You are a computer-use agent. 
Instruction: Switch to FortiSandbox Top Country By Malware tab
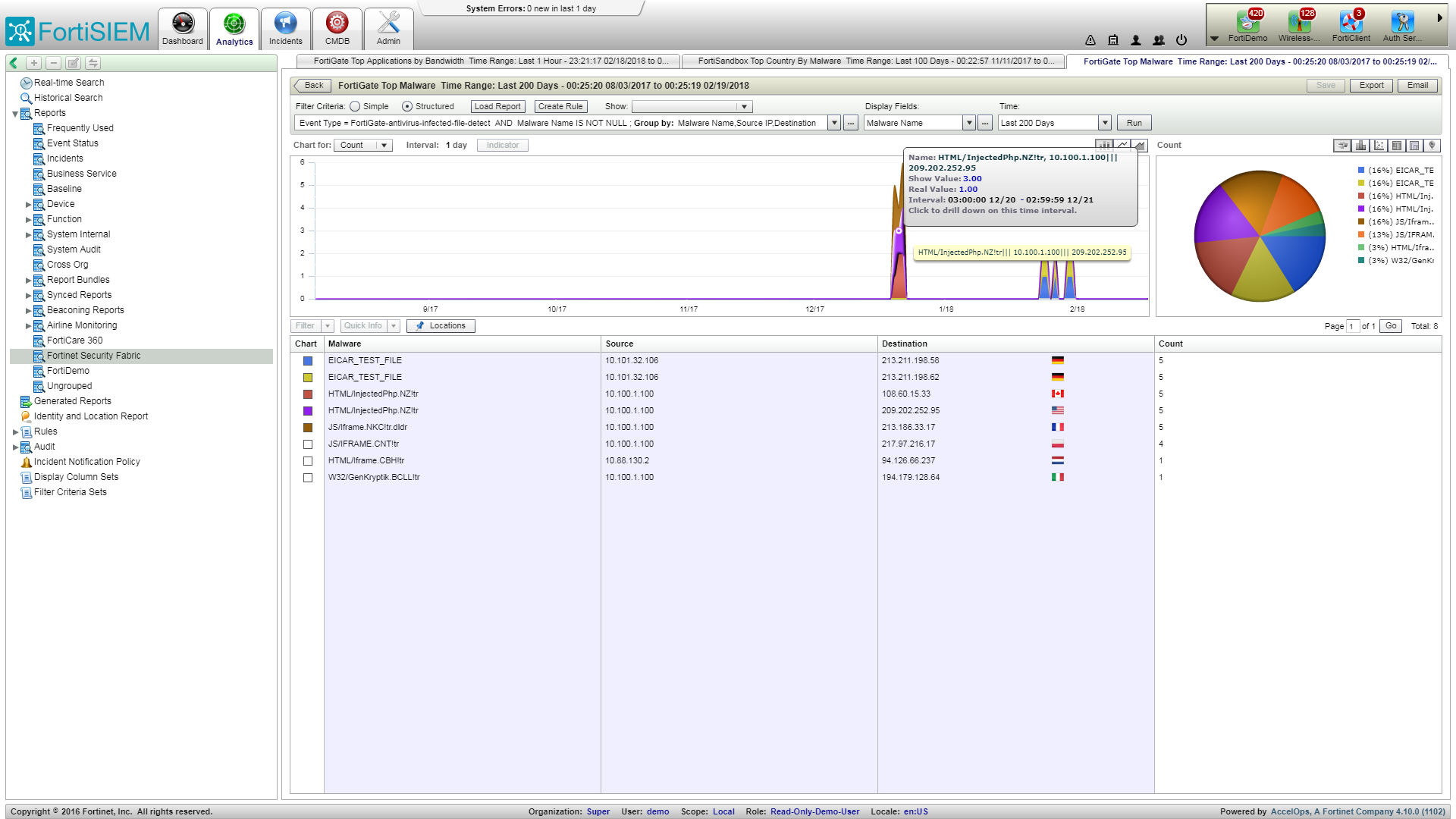click(872, 61)
